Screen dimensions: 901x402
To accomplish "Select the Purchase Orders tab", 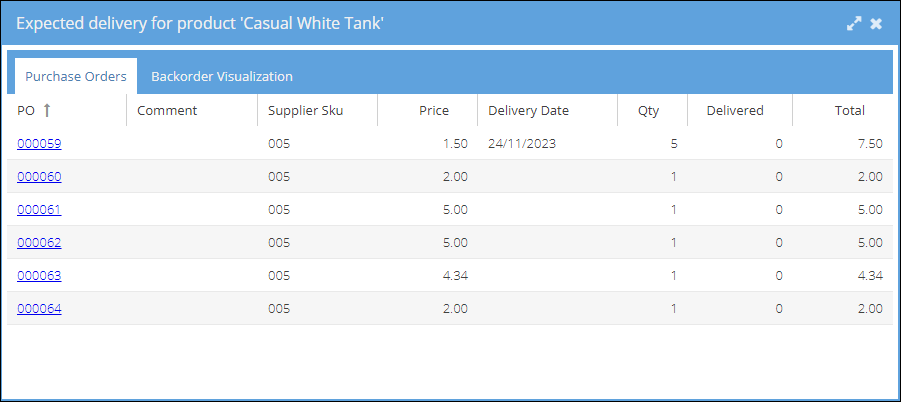I will tap(76, 76).
